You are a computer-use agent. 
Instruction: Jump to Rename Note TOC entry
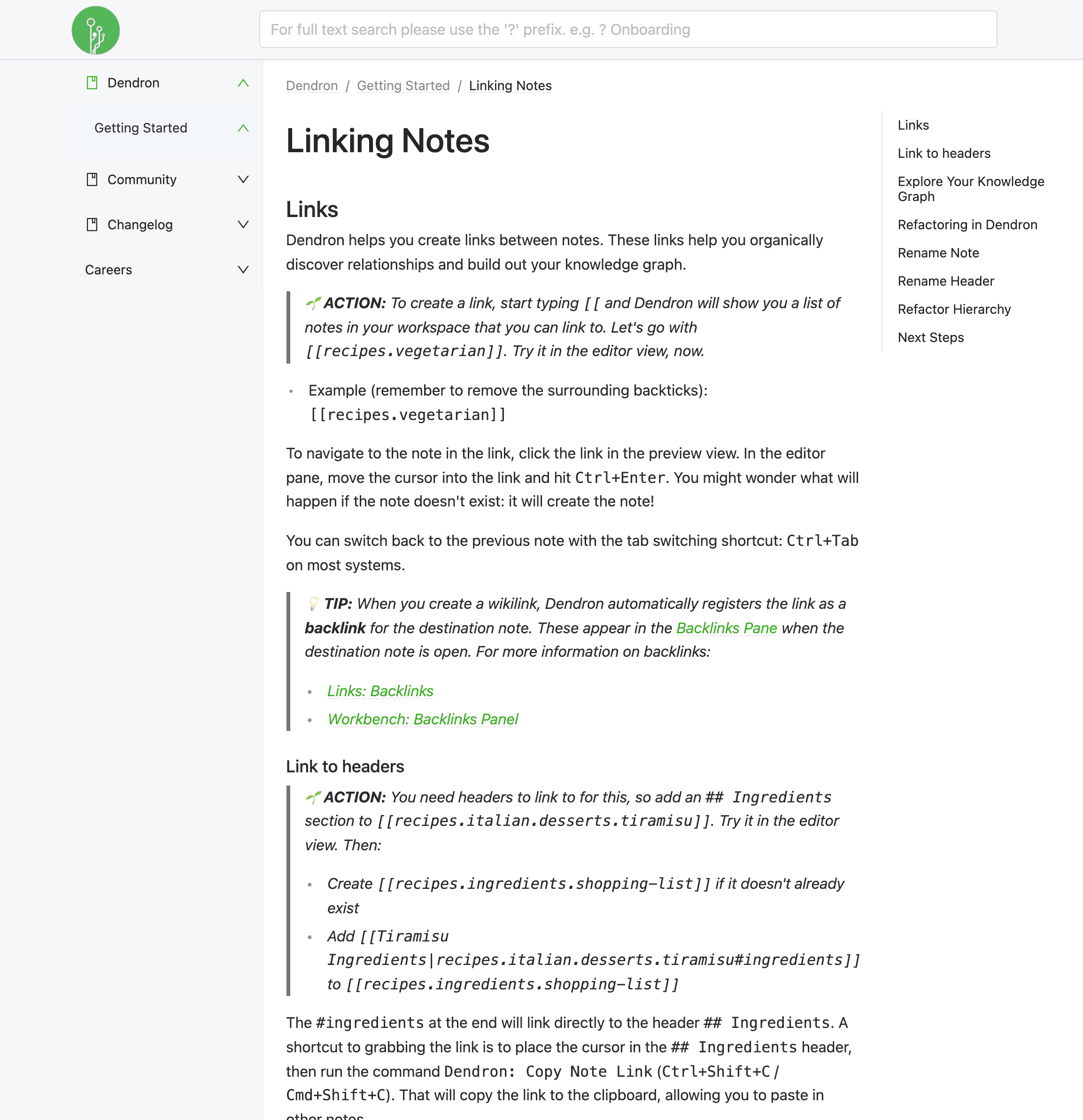coord(938,253)
